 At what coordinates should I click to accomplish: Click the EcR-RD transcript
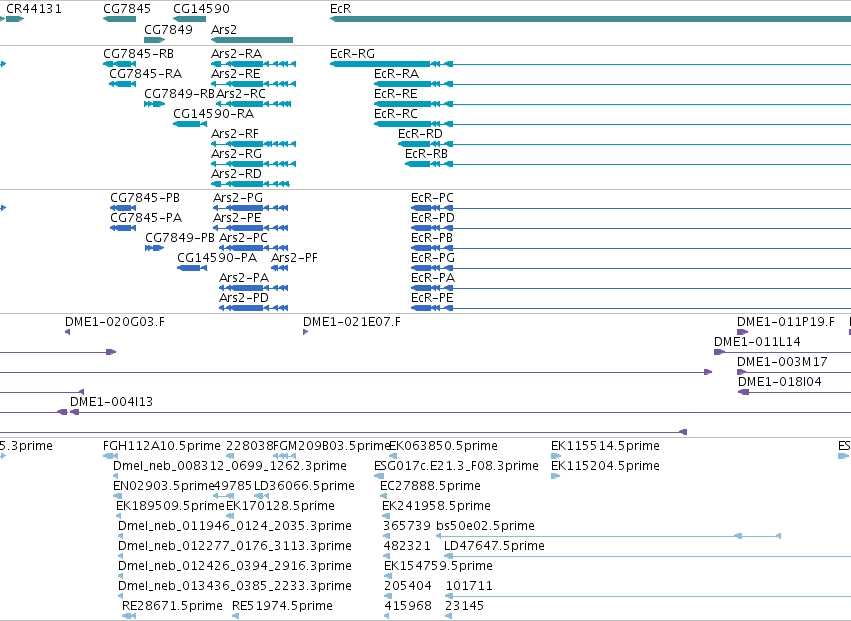[420, 134]
